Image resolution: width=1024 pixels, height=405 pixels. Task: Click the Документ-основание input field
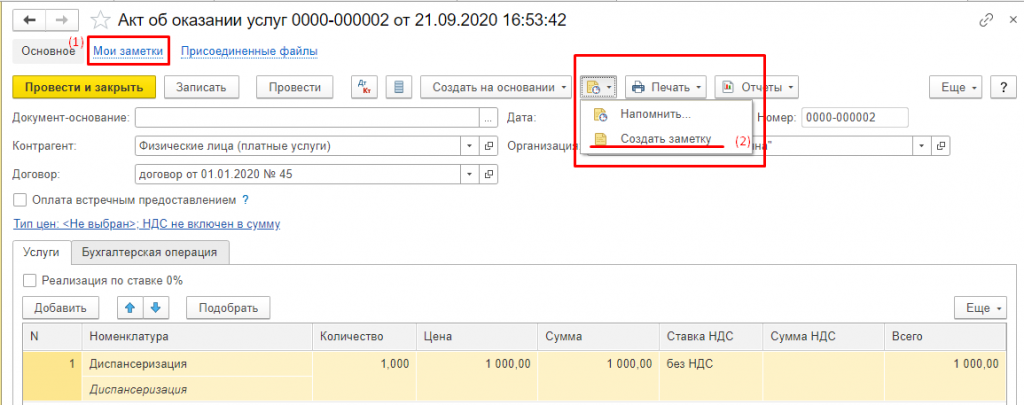tap(306, 118)
